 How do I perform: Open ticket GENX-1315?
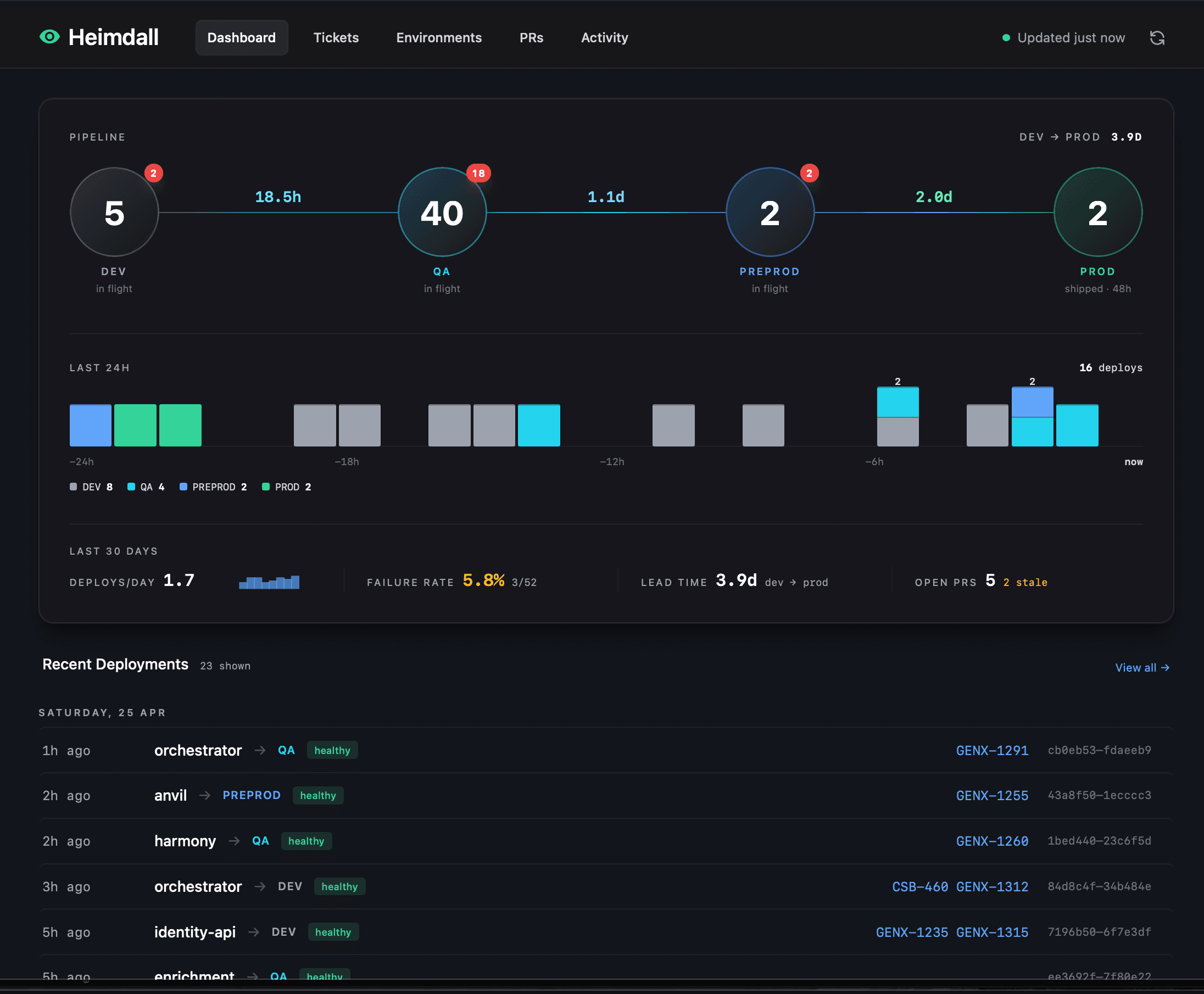click(992, 932)
